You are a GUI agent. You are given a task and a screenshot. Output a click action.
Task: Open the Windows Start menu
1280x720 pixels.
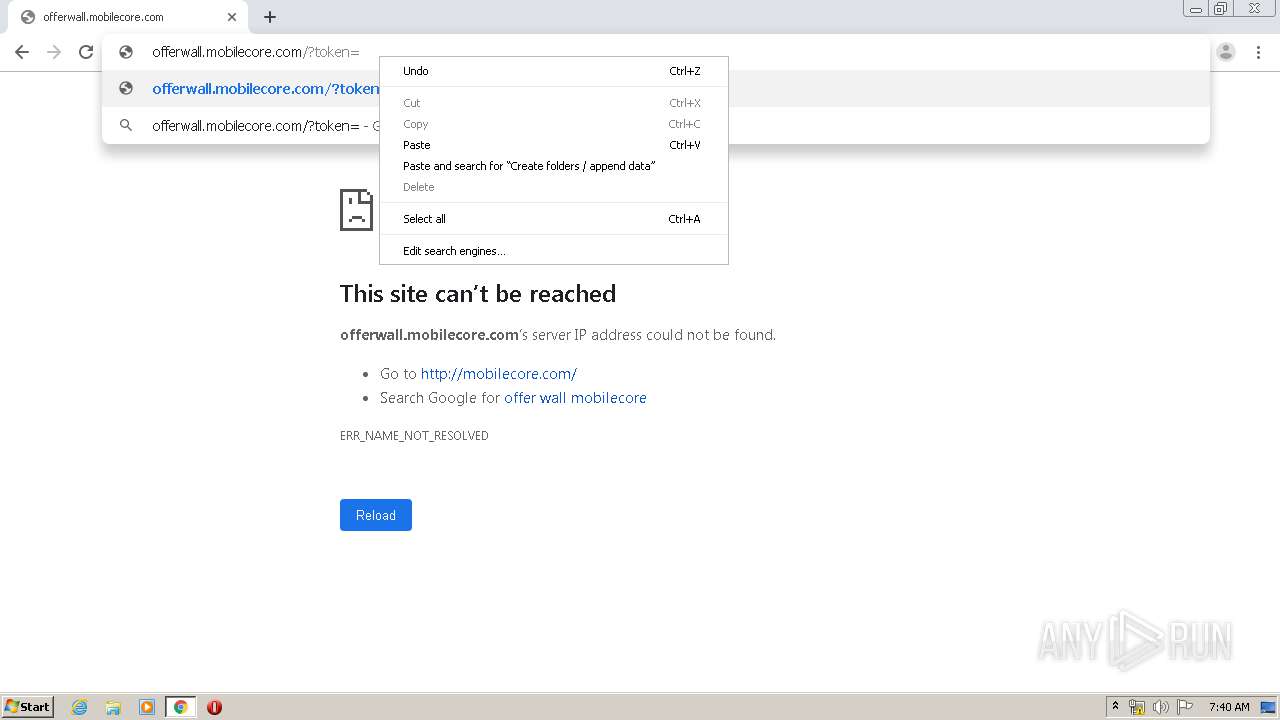(x=28, y=707)
